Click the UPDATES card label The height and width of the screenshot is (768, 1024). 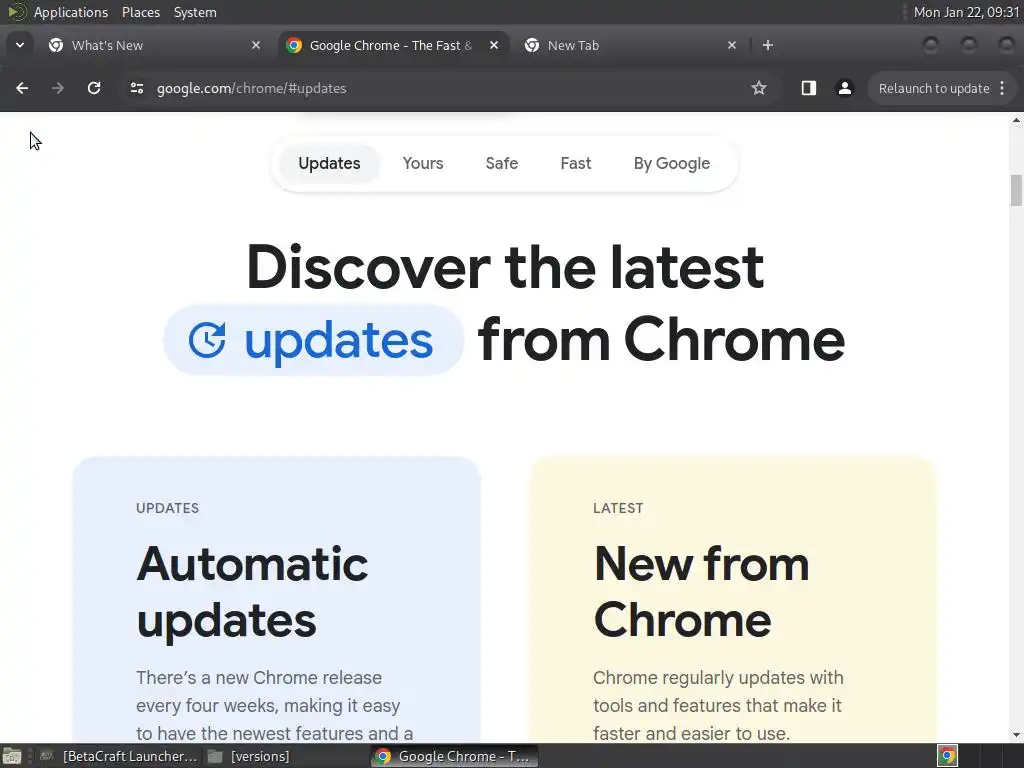pos(167,508)
